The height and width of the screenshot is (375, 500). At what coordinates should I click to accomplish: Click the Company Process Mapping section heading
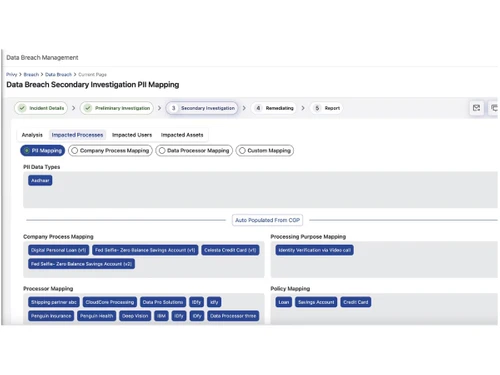[58, 237]
